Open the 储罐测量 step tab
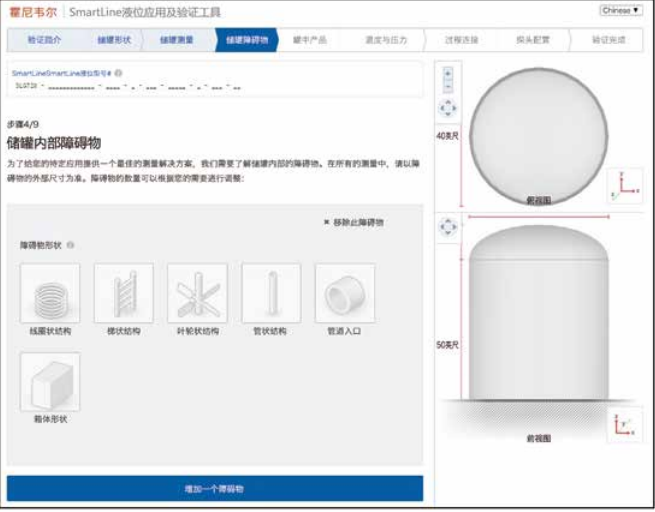 [x=177, y=40]
